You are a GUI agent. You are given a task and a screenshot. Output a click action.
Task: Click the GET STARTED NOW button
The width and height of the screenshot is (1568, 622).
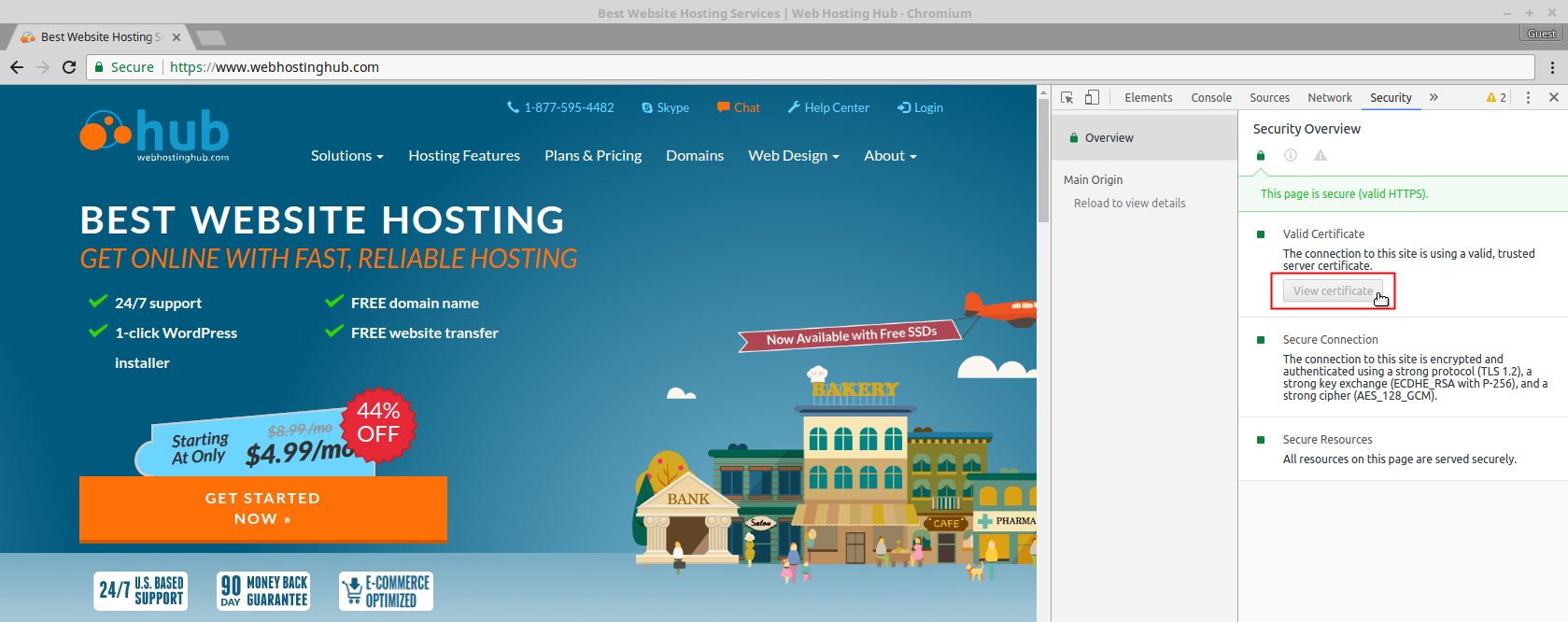click(262, 509)
